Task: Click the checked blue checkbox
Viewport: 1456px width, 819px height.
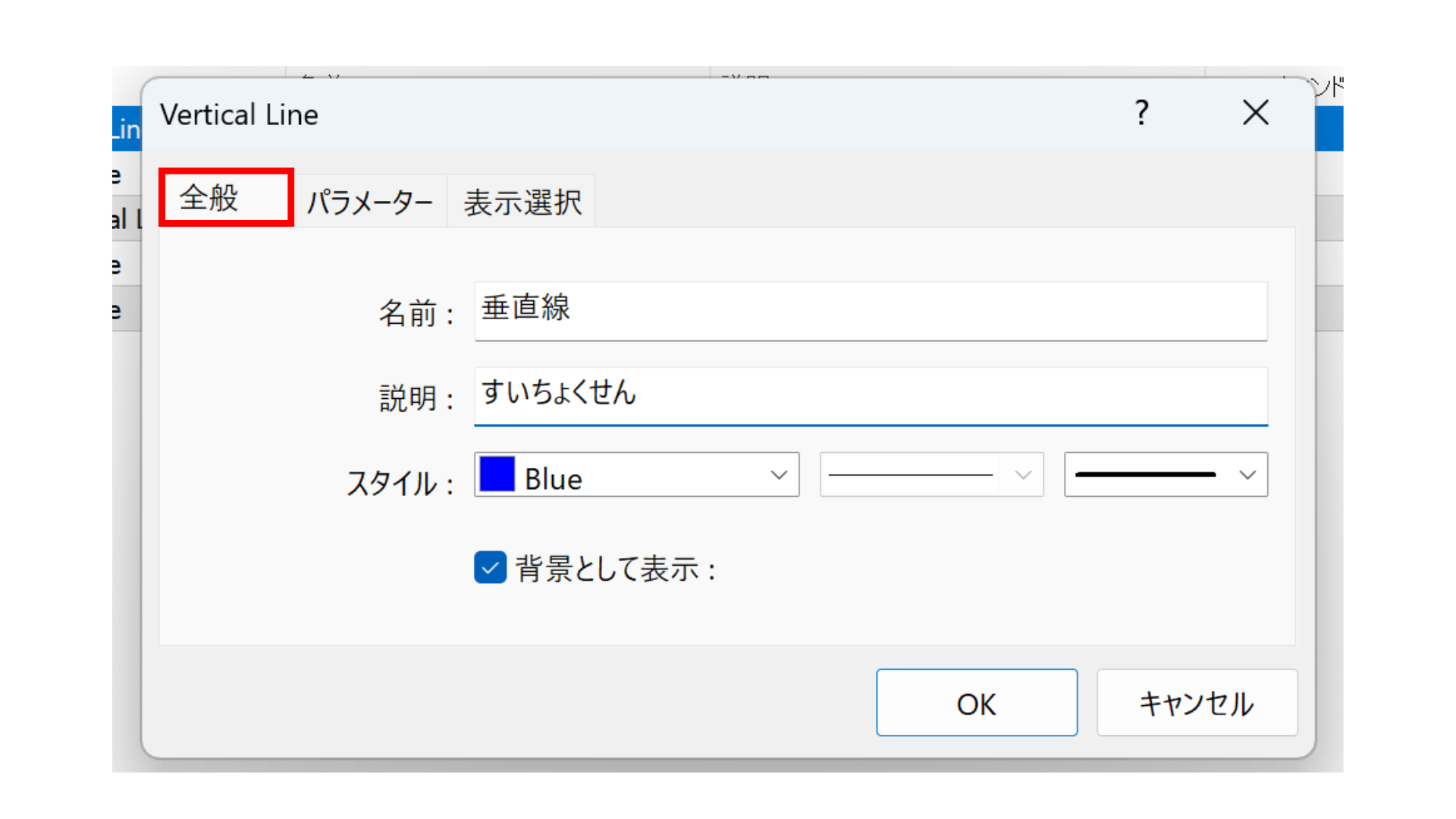Action: coord(490,567)
